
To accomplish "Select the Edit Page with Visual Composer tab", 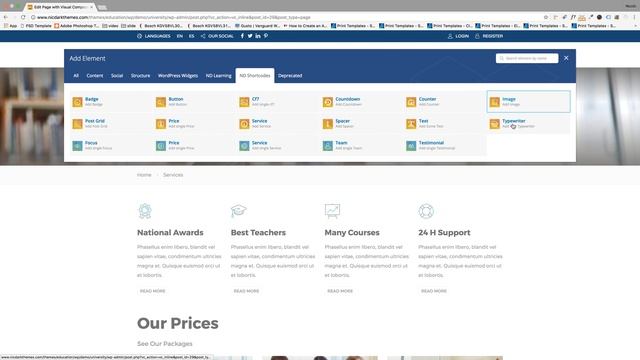I will (60, 7).
